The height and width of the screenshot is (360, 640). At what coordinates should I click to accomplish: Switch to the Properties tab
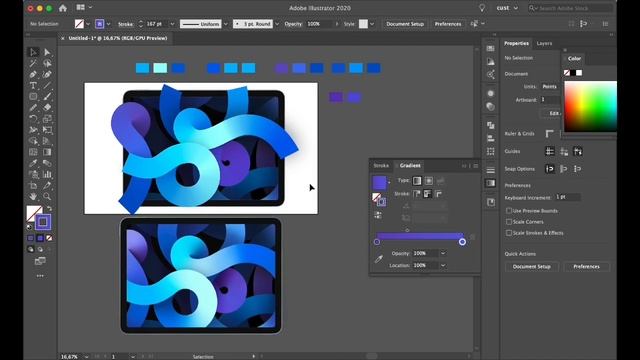click(516, 43)
